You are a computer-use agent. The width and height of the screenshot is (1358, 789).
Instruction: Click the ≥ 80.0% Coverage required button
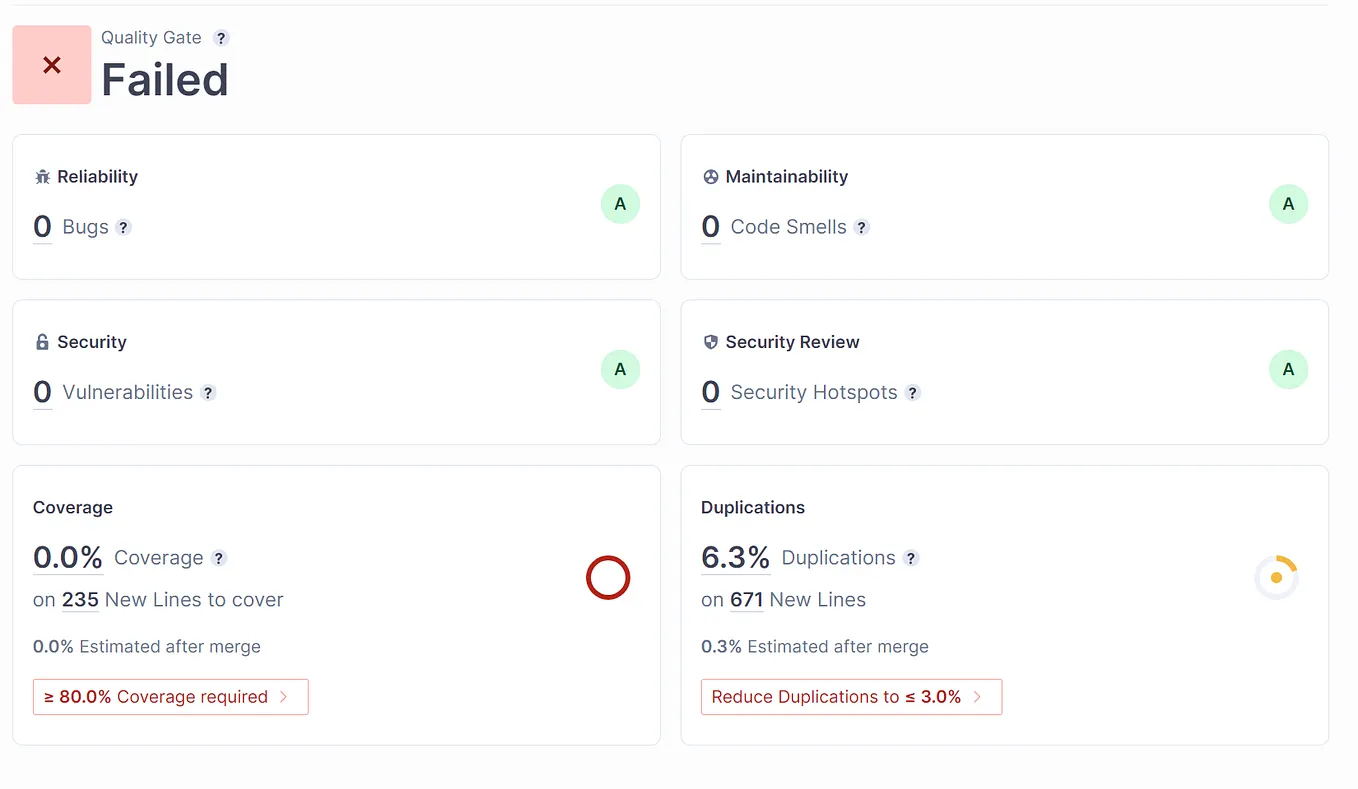point(170,697)
